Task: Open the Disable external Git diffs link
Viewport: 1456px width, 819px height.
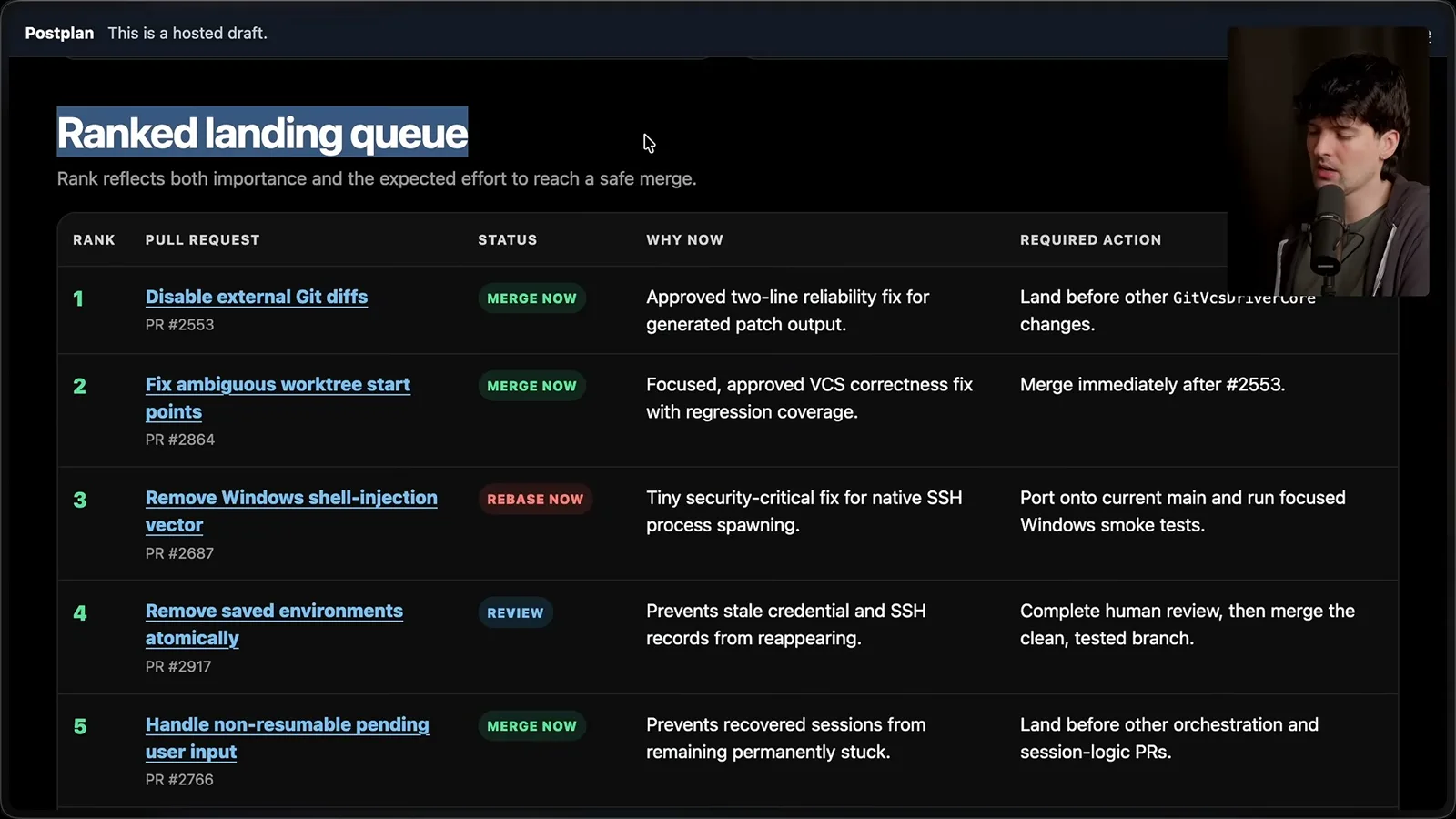Action: [x=257, y=297]
